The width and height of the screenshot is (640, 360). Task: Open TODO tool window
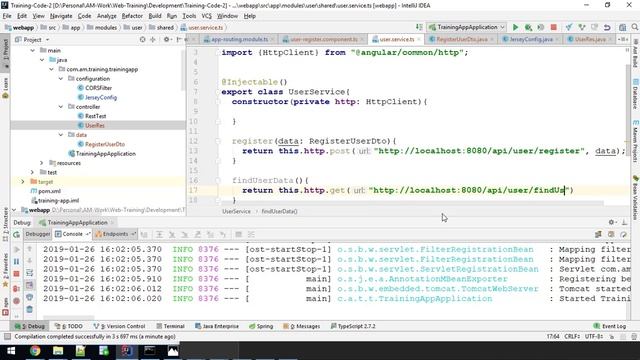point(69,327)
